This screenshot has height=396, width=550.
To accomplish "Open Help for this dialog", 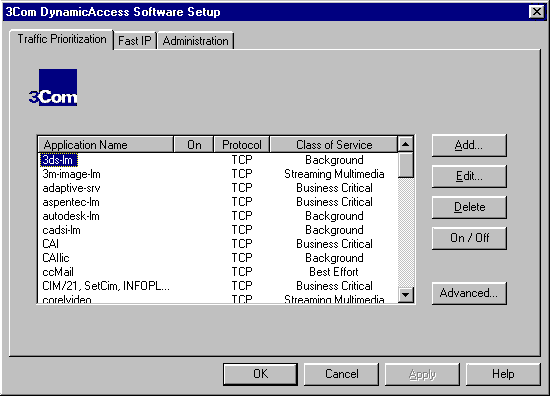I will coord(503,374).
